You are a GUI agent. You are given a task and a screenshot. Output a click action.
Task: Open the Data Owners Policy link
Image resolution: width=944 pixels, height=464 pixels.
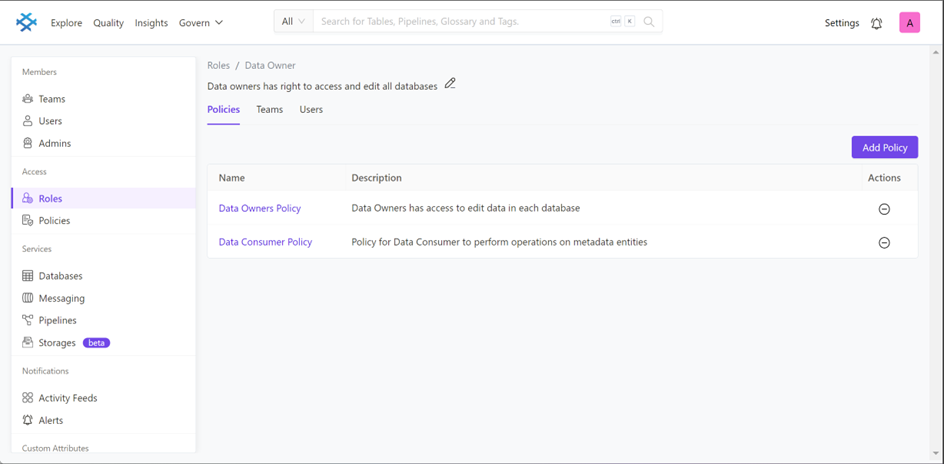pyautogui.click(x=260, y=208)
